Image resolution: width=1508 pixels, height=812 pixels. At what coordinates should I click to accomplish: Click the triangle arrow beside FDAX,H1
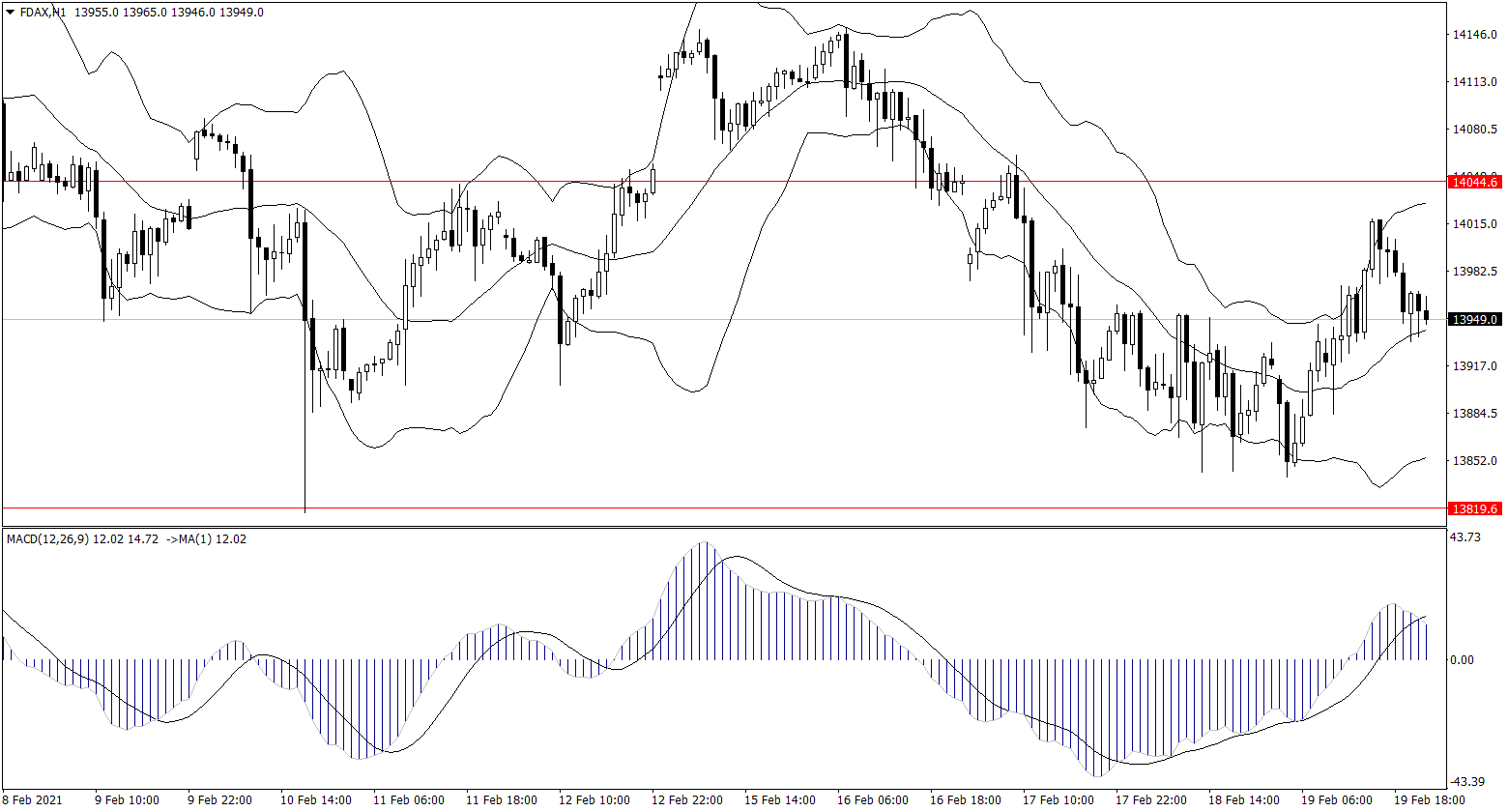coord(11,13)
